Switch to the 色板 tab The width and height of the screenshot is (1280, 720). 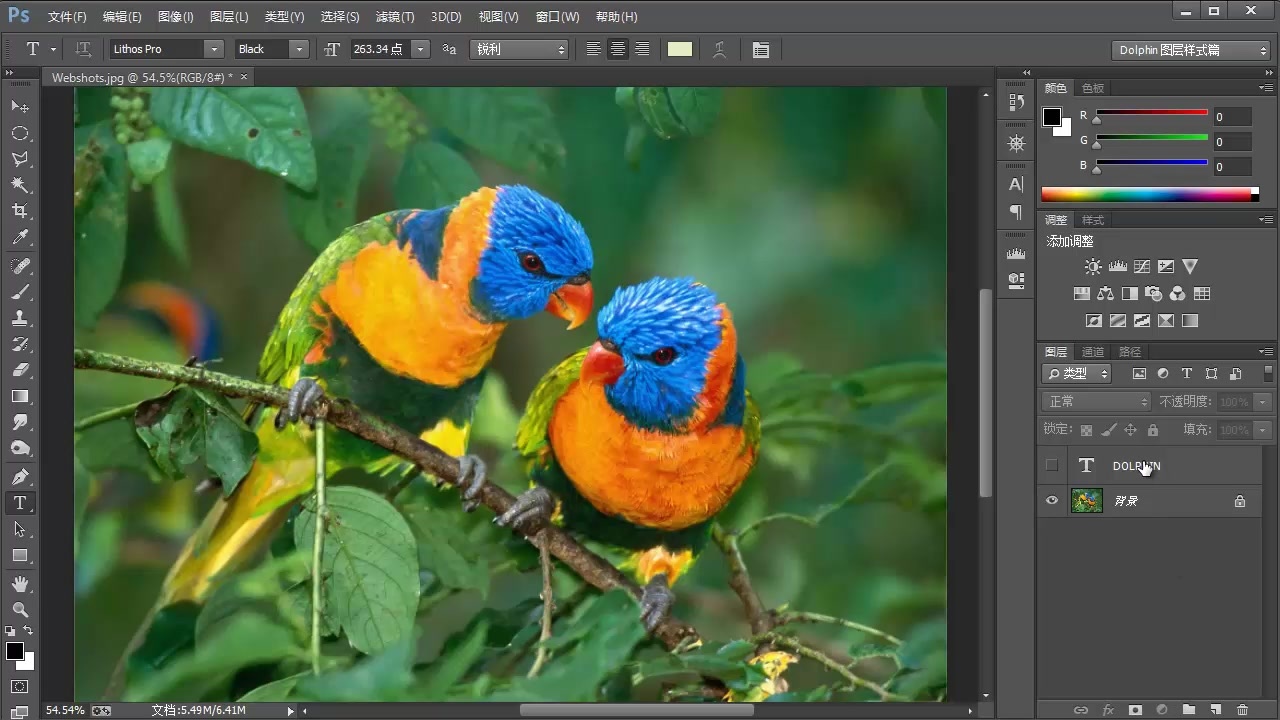(1093, 88)
